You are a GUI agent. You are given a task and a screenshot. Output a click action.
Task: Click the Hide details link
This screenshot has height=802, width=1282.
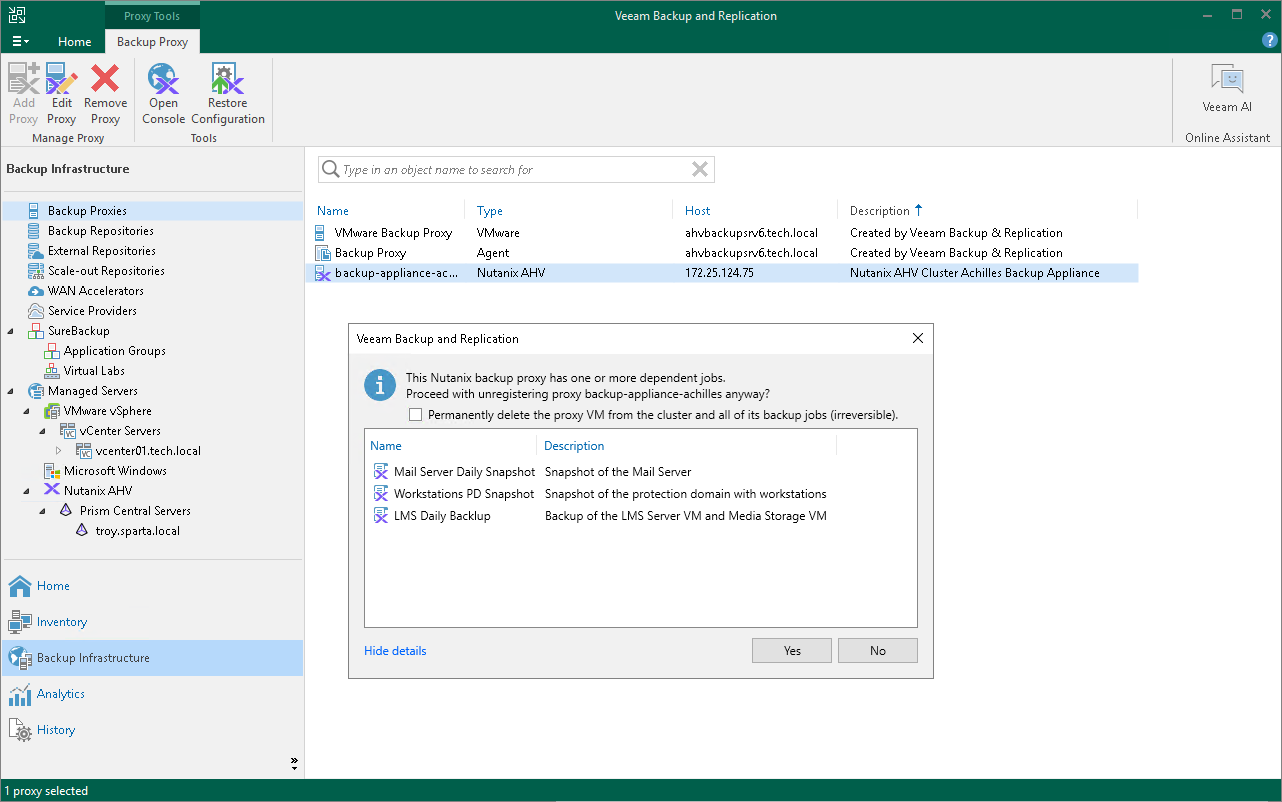(395, 651)
